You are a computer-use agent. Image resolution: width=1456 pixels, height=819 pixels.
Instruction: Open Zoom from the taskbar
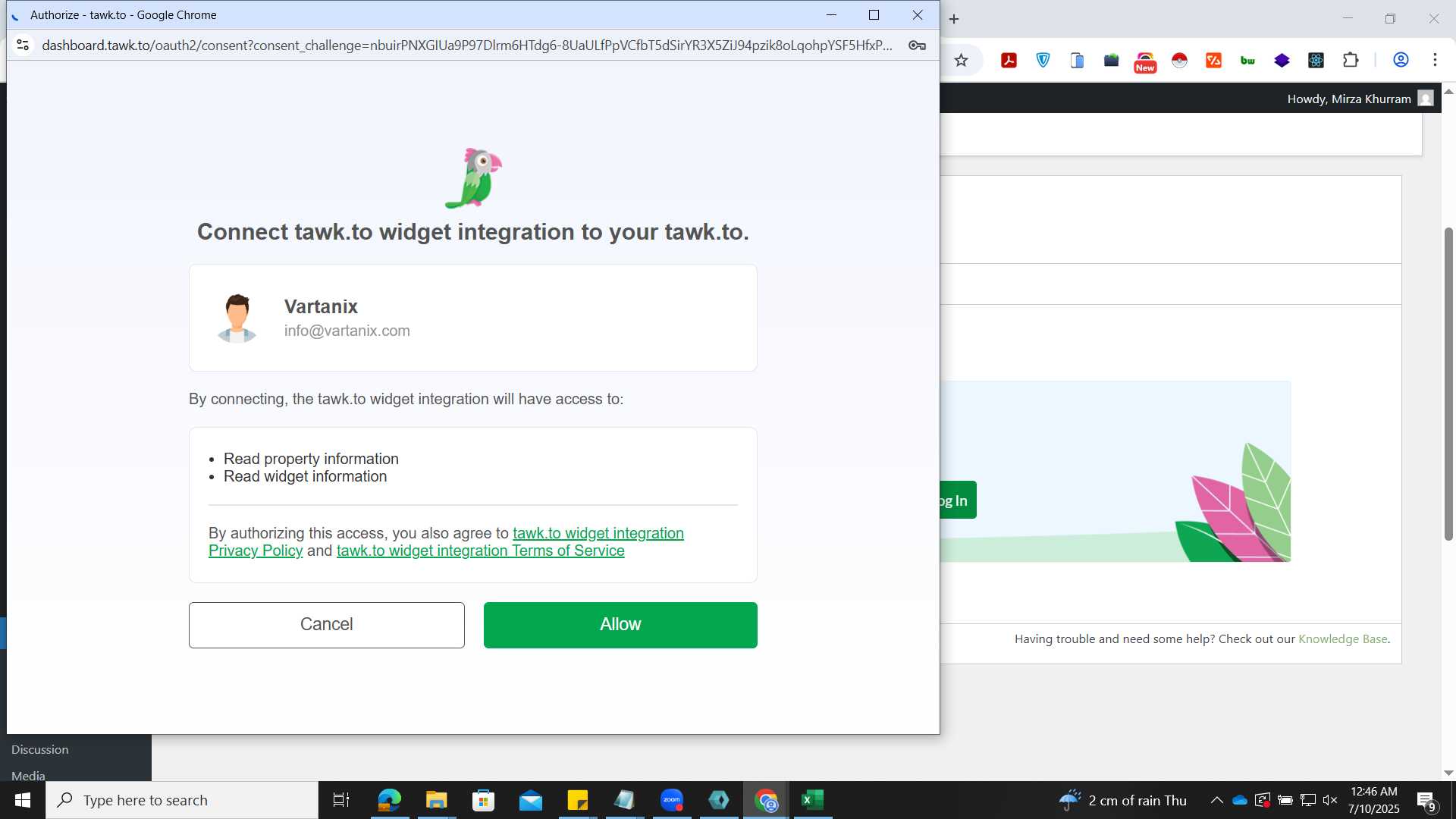672,800
